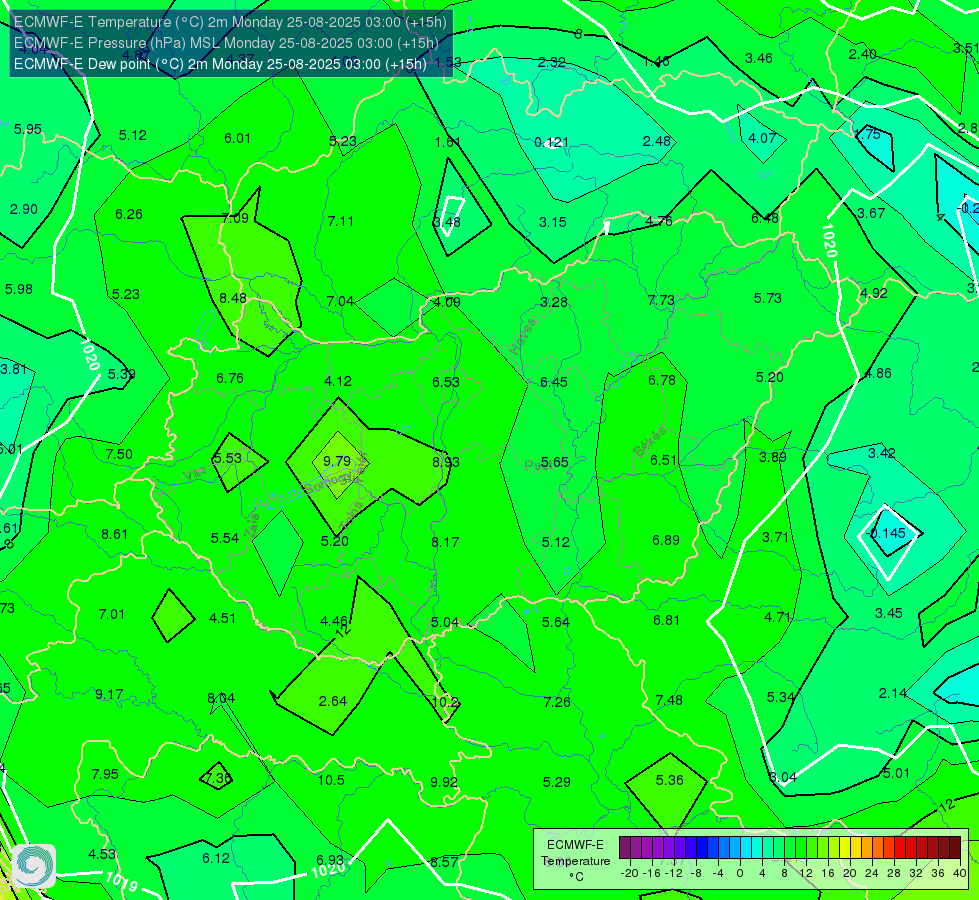Click the temperature value 4.71

(x=778, y=618)
